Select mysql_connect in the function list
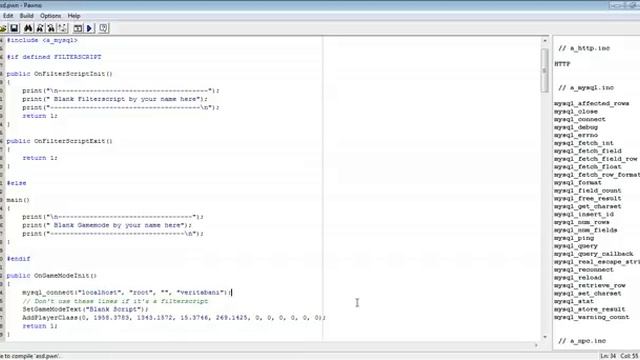The width and height of the screenshot is (640, 360). click(580, 120)
